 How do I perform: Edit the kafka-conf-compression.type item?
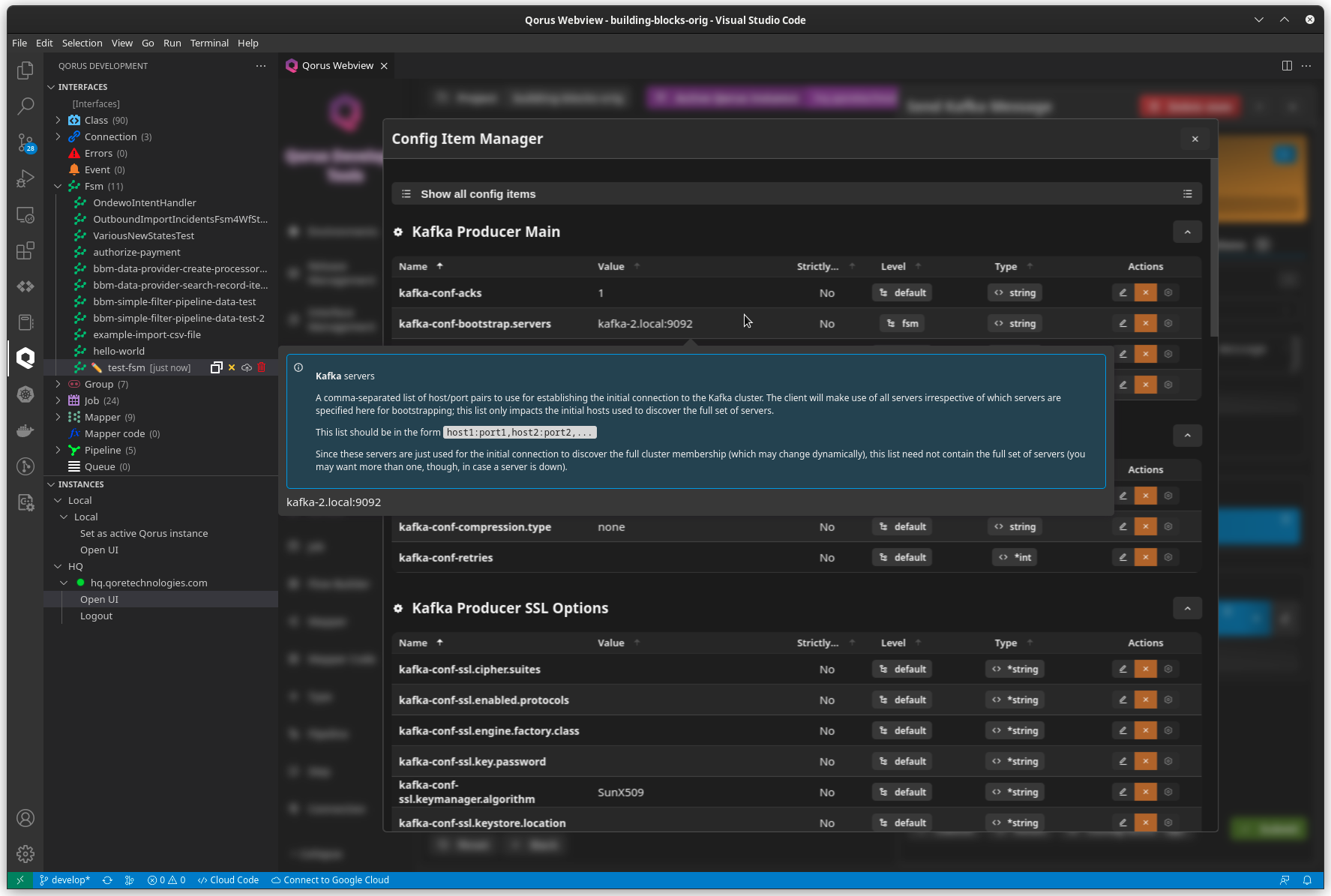(1123, 527)
